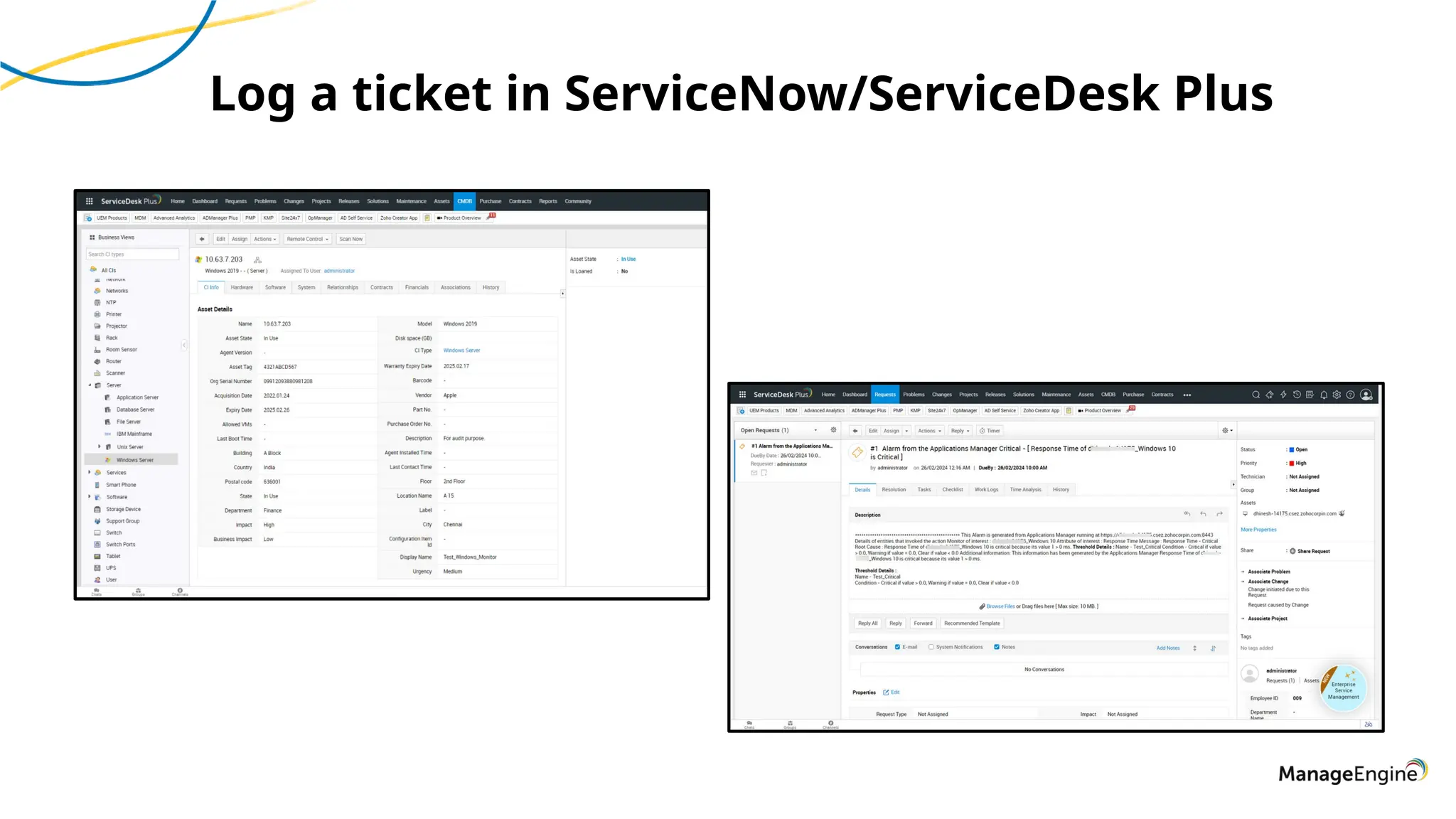
Task: Toggle the E-mail conversations checkbox
Action: (897, 647)
